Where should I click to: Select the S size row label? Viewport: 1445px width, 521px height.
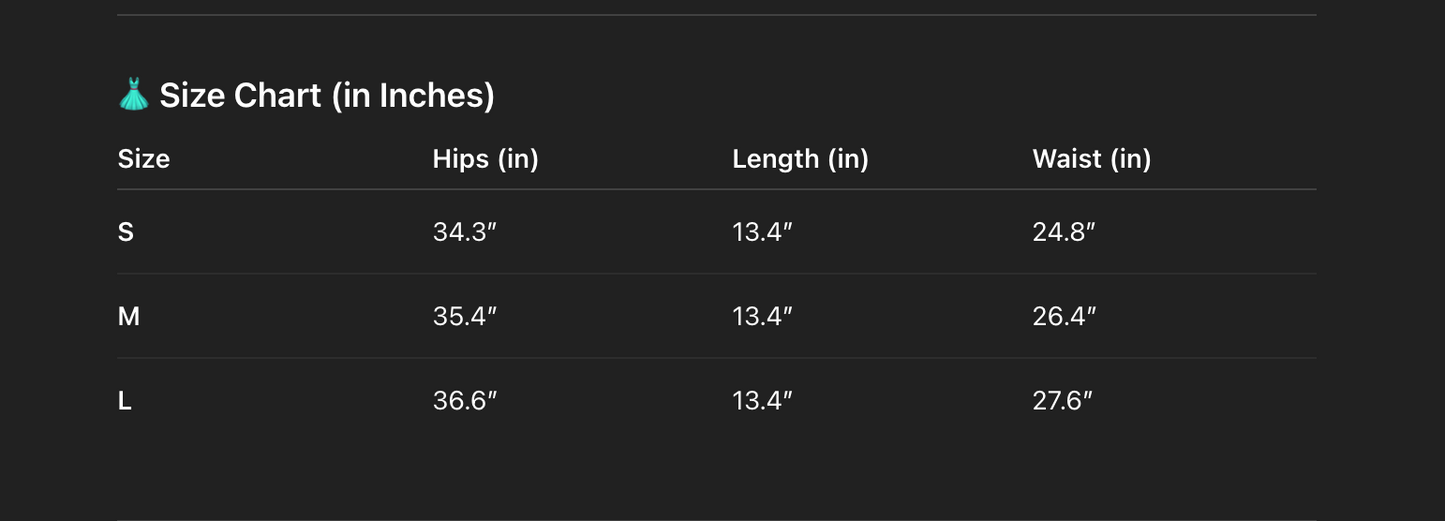(126, 232)
